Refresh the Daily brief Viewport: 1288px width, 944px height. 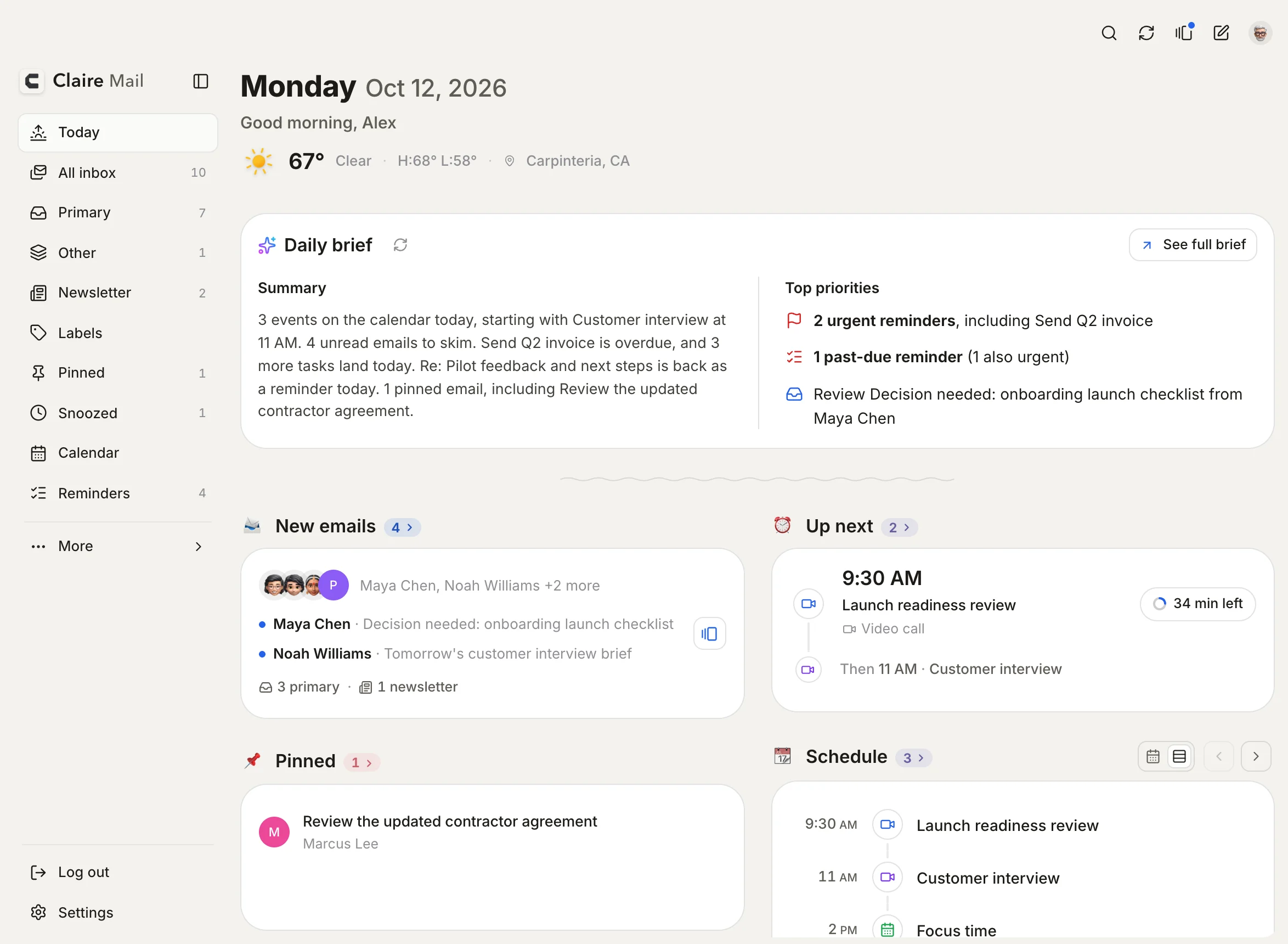coord(400,245)
